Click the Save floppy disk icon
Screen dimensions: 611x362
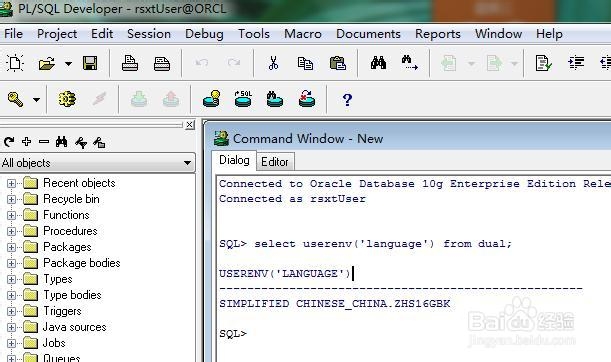90,63
